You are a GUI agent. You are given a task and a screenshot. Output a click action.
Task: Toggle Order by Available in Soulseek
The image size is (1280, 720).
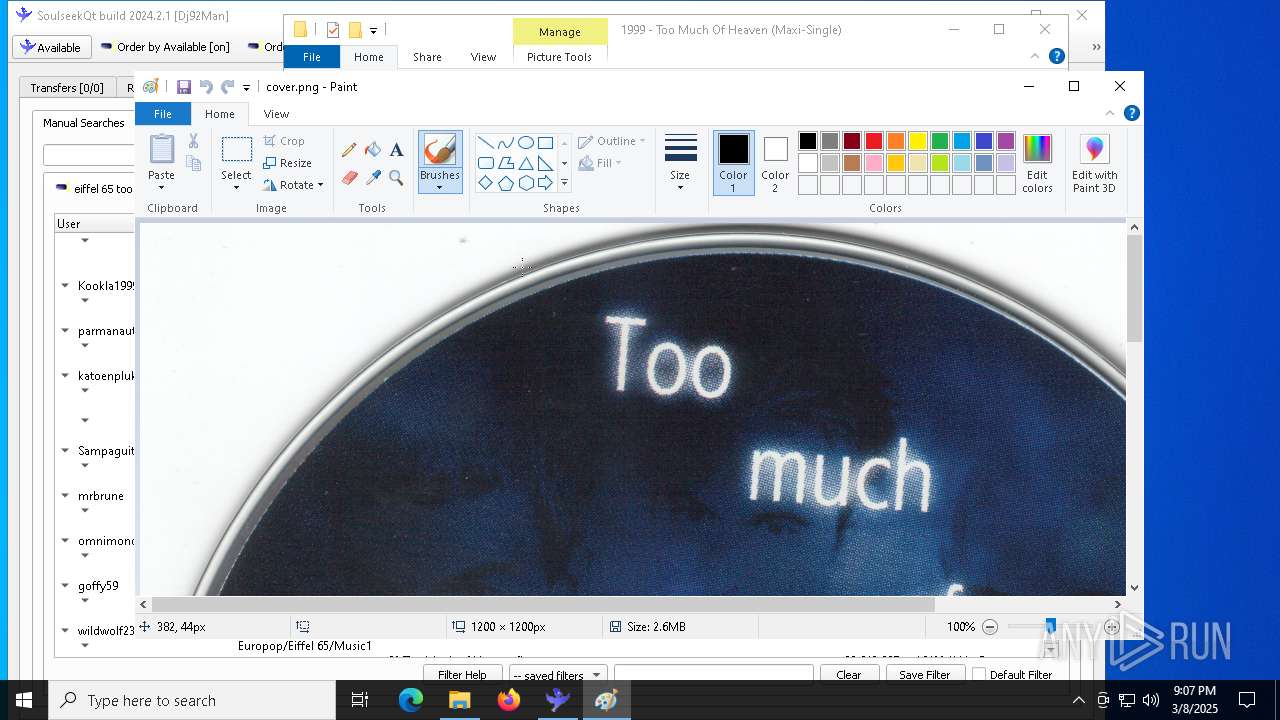click(x=164, y=47)
